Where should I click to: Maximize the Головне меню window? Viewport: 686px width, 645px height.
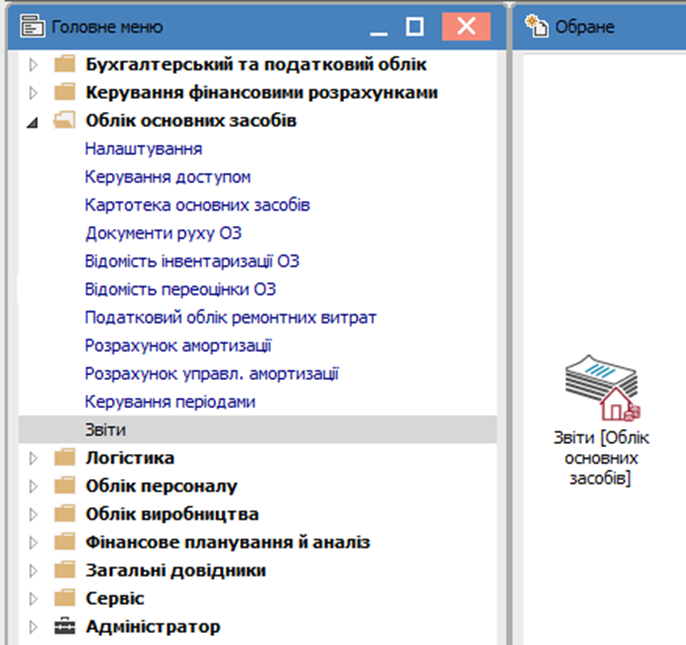pyautogui.click(x=414, y=27)
